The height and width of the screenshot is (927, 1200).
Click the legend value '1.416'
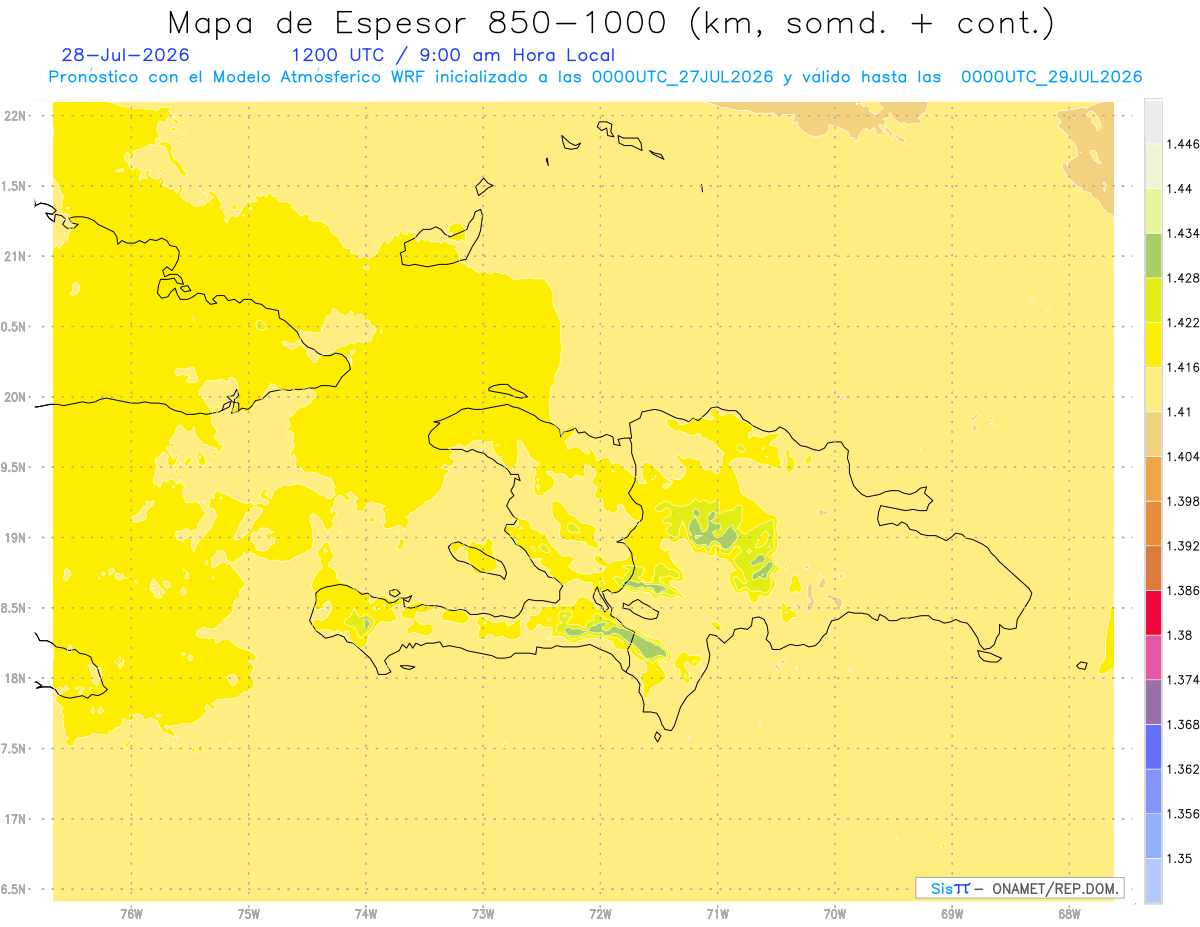tap(1182, 367)
